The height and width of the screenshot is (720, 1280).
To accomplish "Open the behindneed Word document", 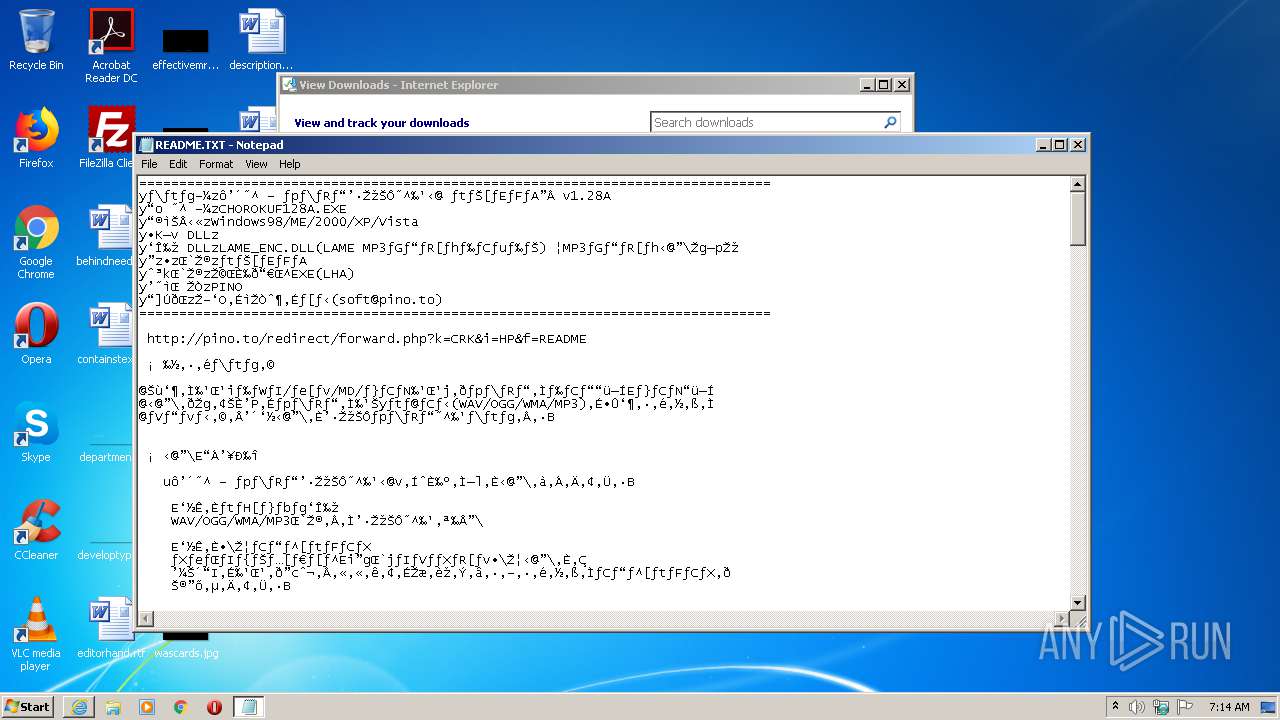I will tap(106, 236).
